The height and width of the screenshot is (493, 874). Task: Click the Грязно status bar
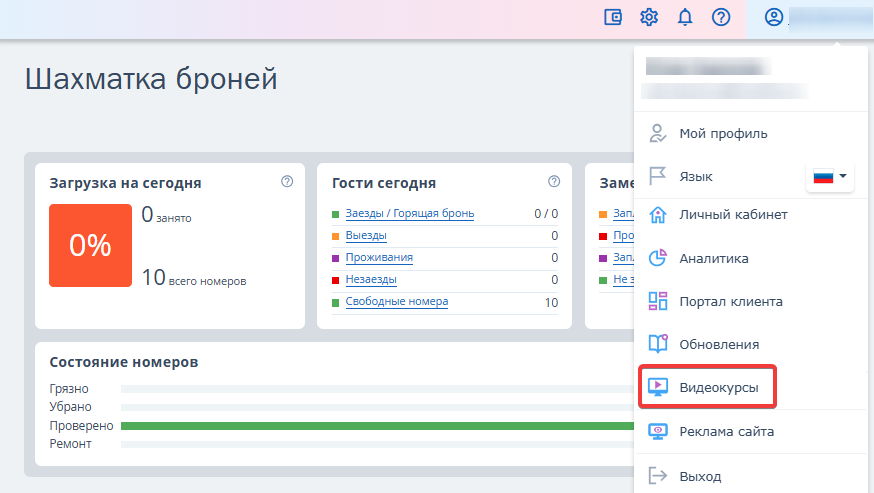377,389
